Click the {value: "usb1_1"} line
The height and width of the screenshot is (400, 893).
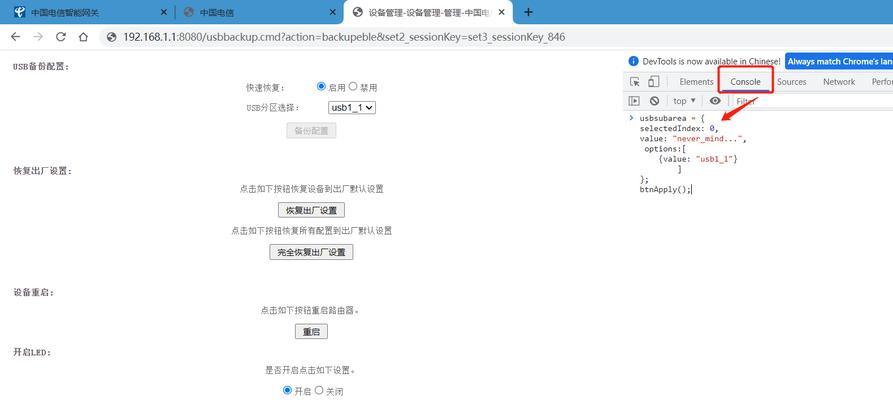pos(698,159)
